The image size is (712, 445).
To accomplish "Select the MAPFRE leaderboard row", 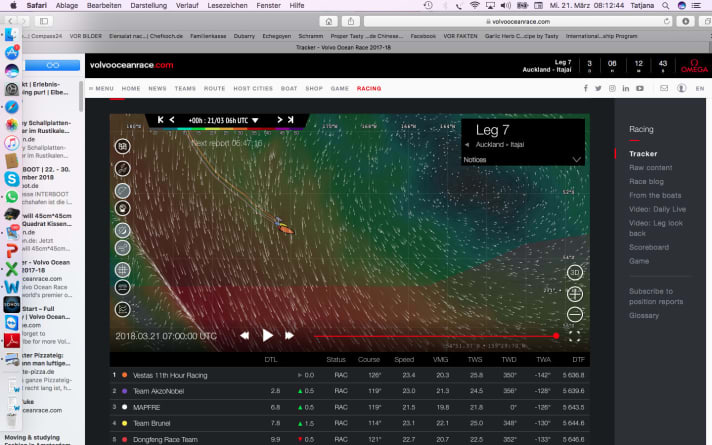I will (x=350, y=407).
